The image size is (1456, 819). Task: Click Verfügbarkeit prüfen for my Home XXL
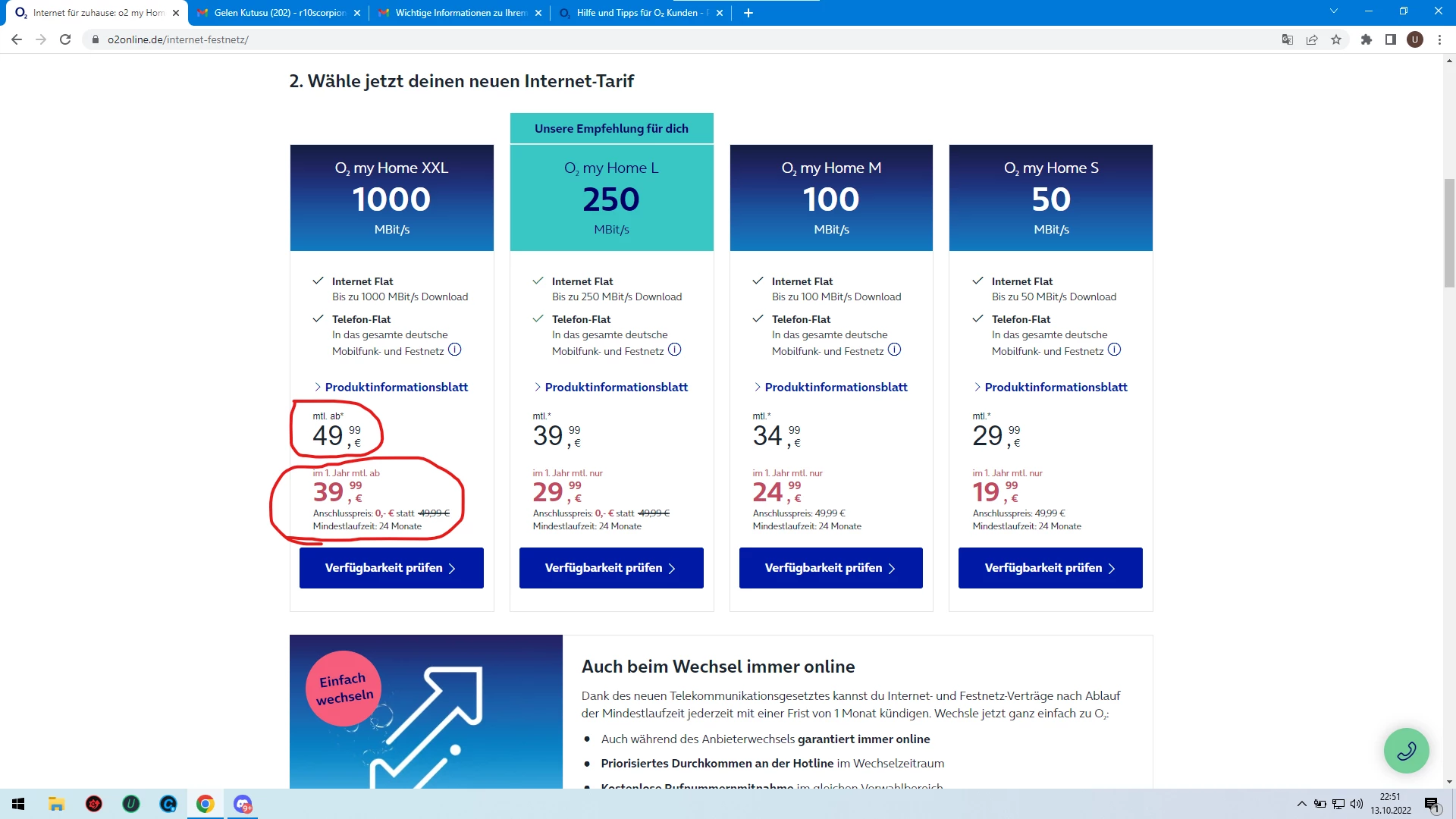point(391,568)
